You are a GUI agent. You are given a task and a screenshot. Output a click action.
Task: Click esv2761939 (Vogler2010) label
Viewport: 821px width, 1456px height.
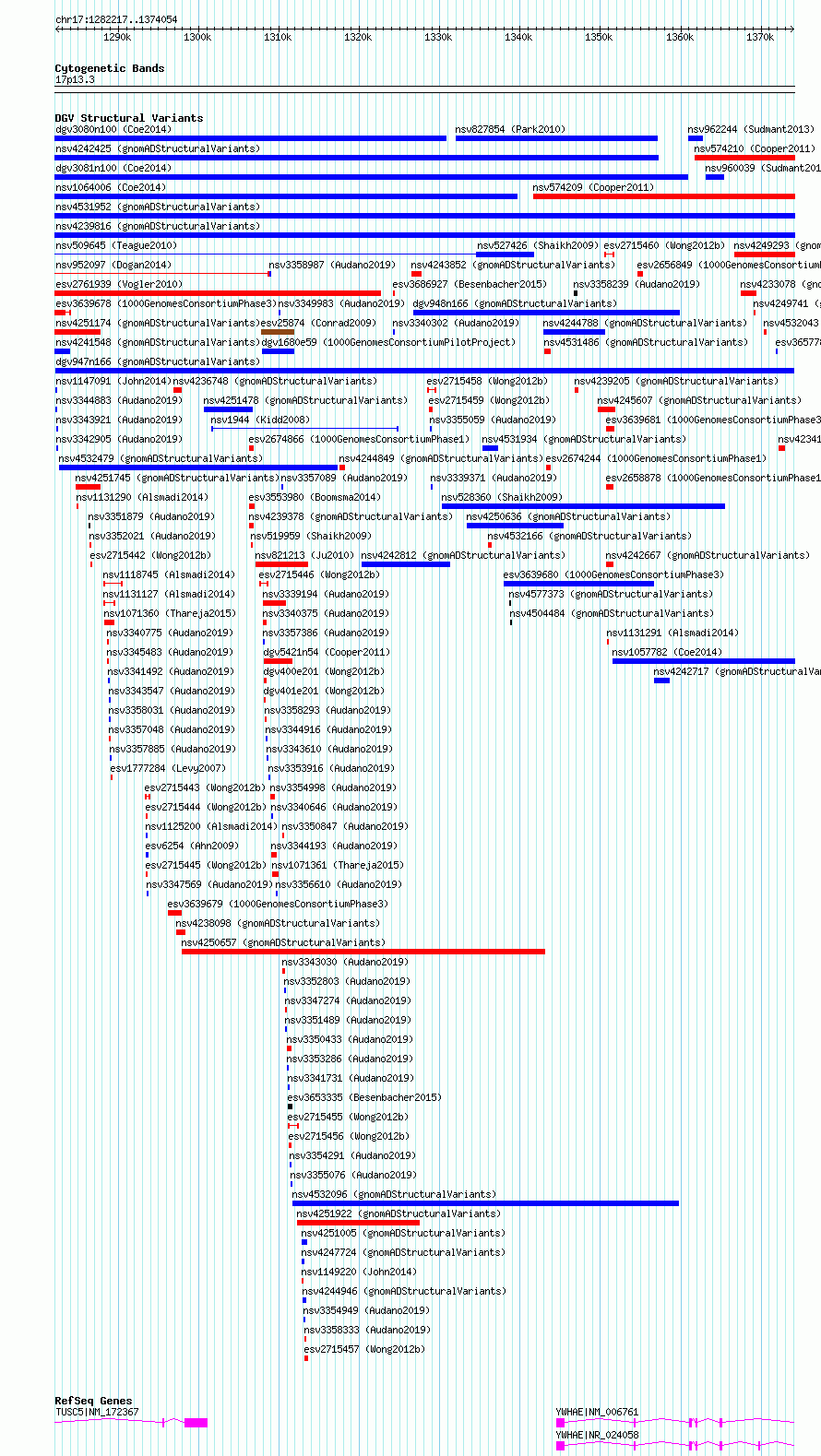[119, 284]
